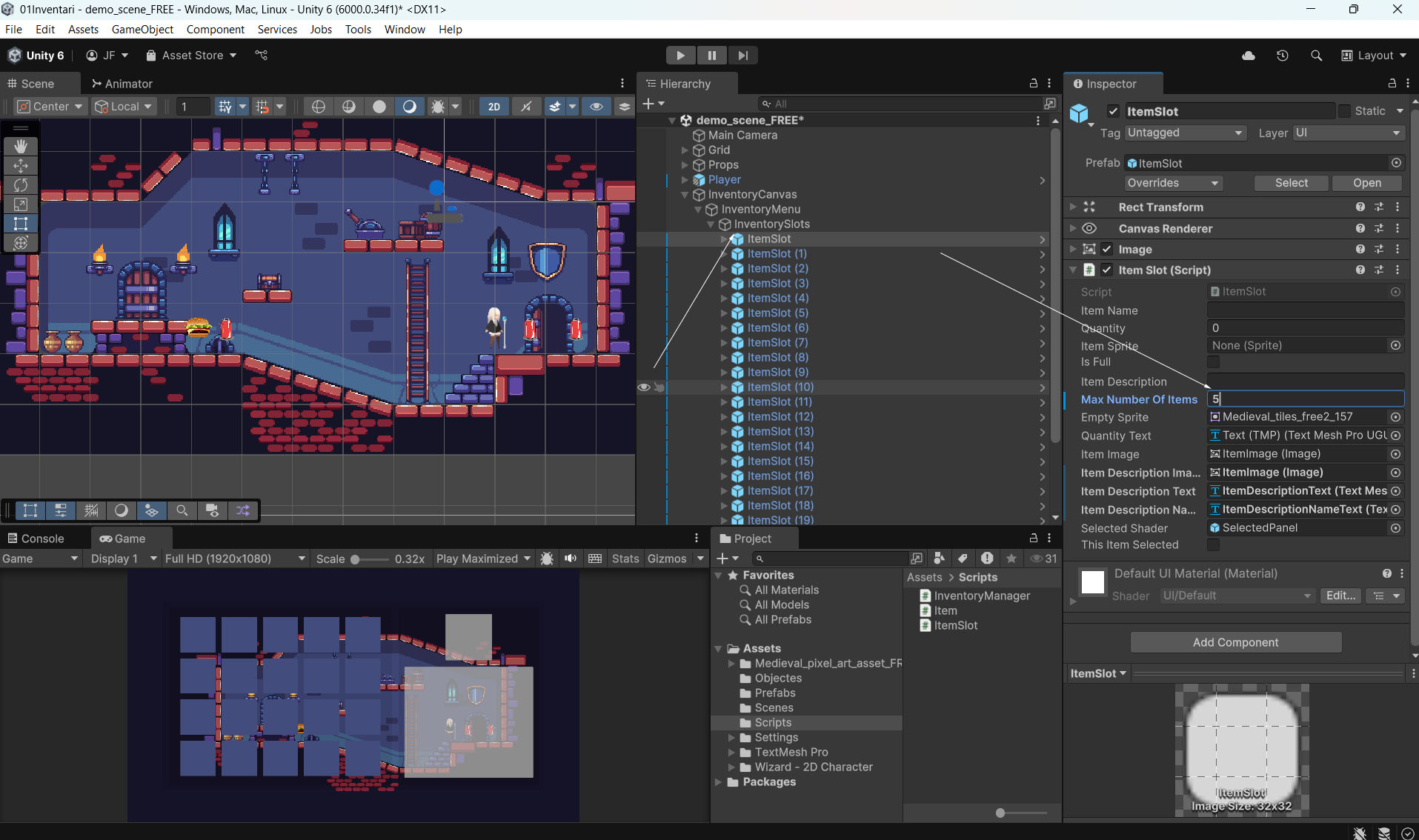
Task: Select the Rect tool in Scene toolbar
Action: pyautogui.click(x=21, y=224)
